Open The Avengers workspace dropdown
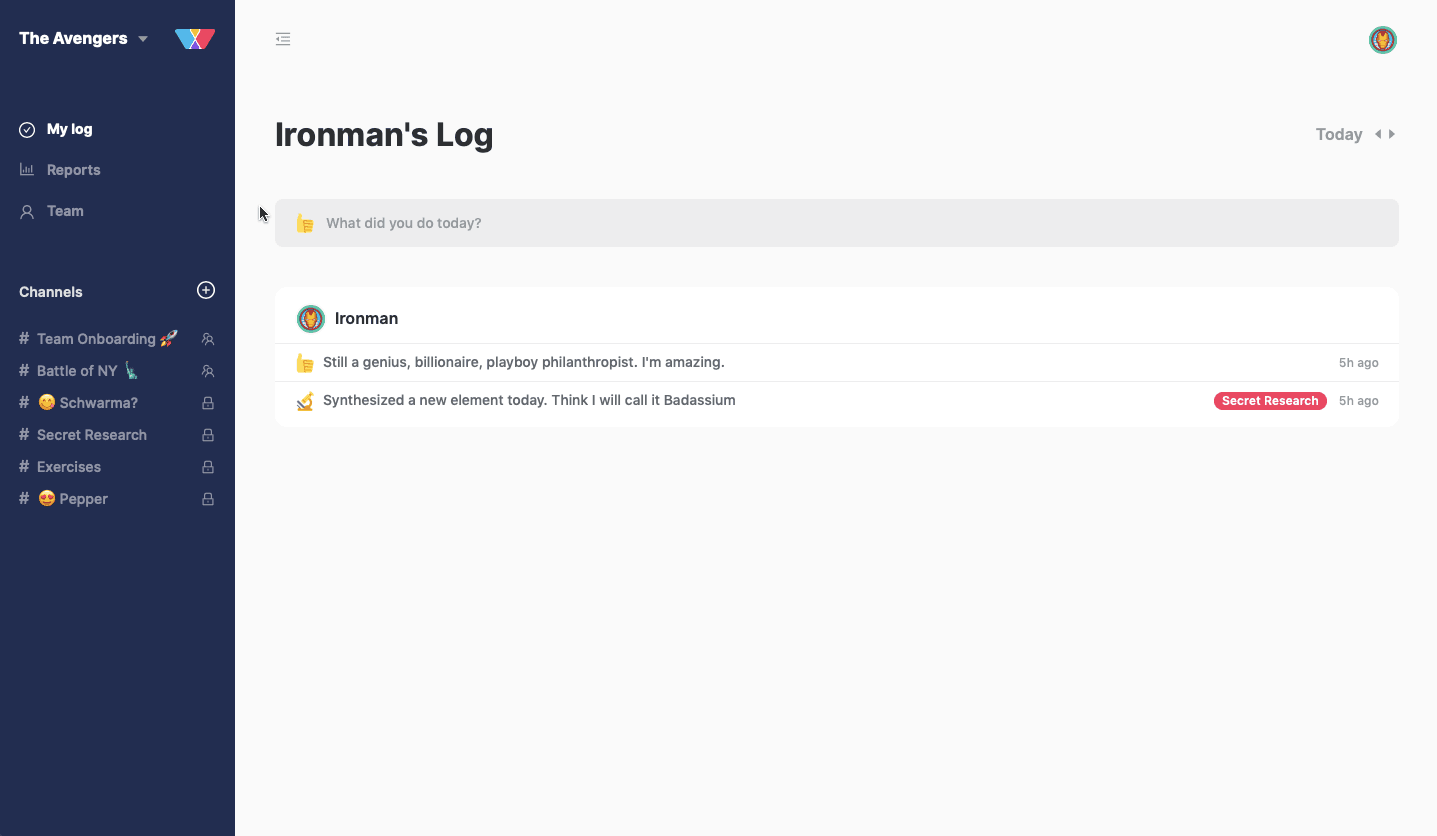Image resolution: width=1437 pixels, height=836 pixels. (83, 39)
